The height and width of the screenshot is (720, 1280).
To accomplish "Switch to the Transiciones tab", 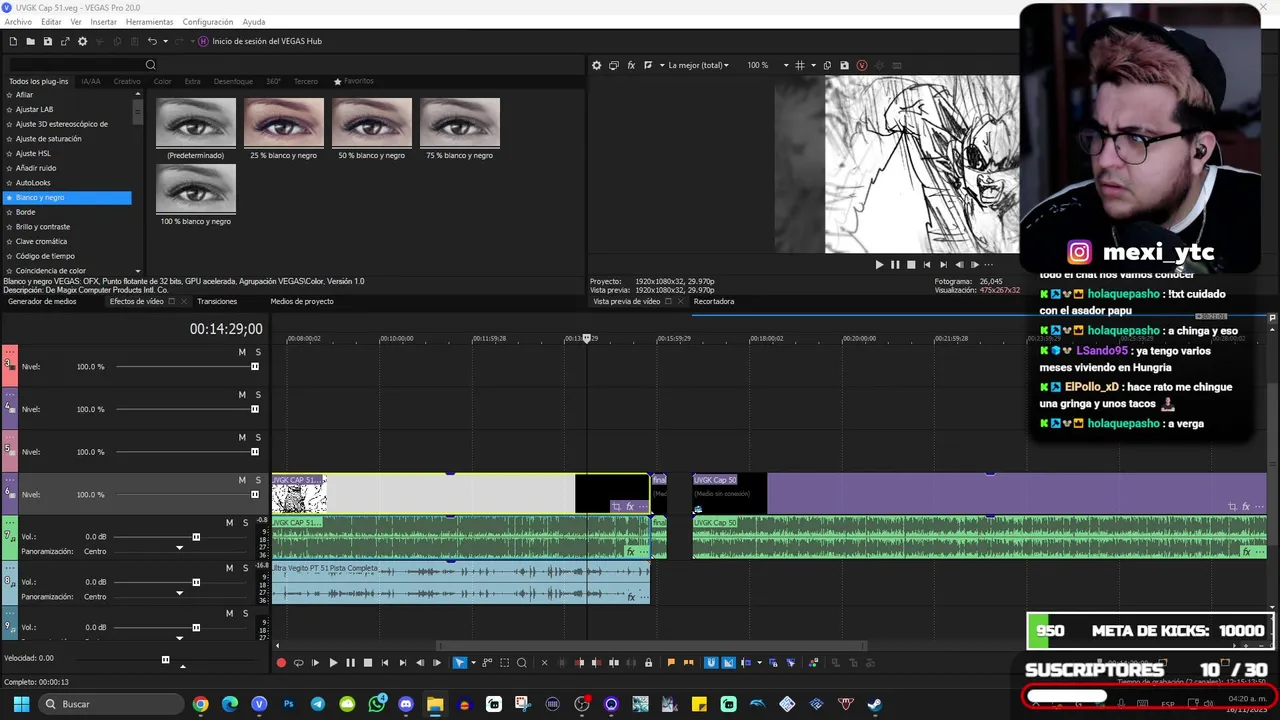I will (x=217, y=301).
